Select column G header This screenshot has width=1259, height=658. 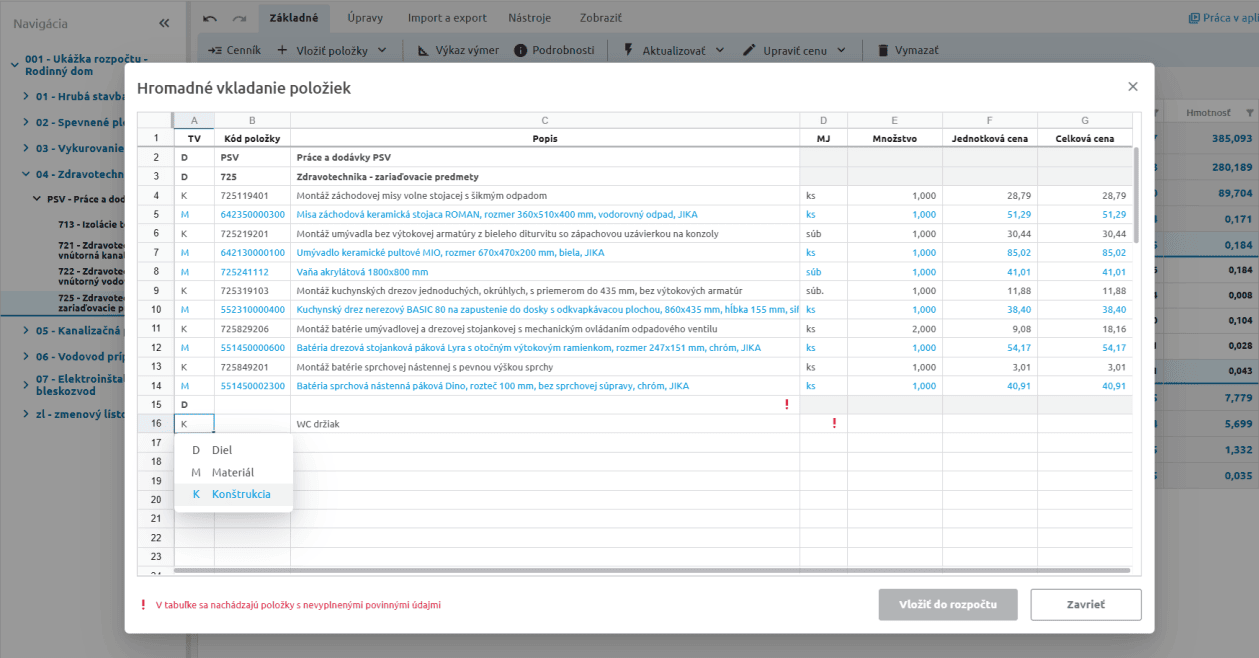coord(1085,121)
